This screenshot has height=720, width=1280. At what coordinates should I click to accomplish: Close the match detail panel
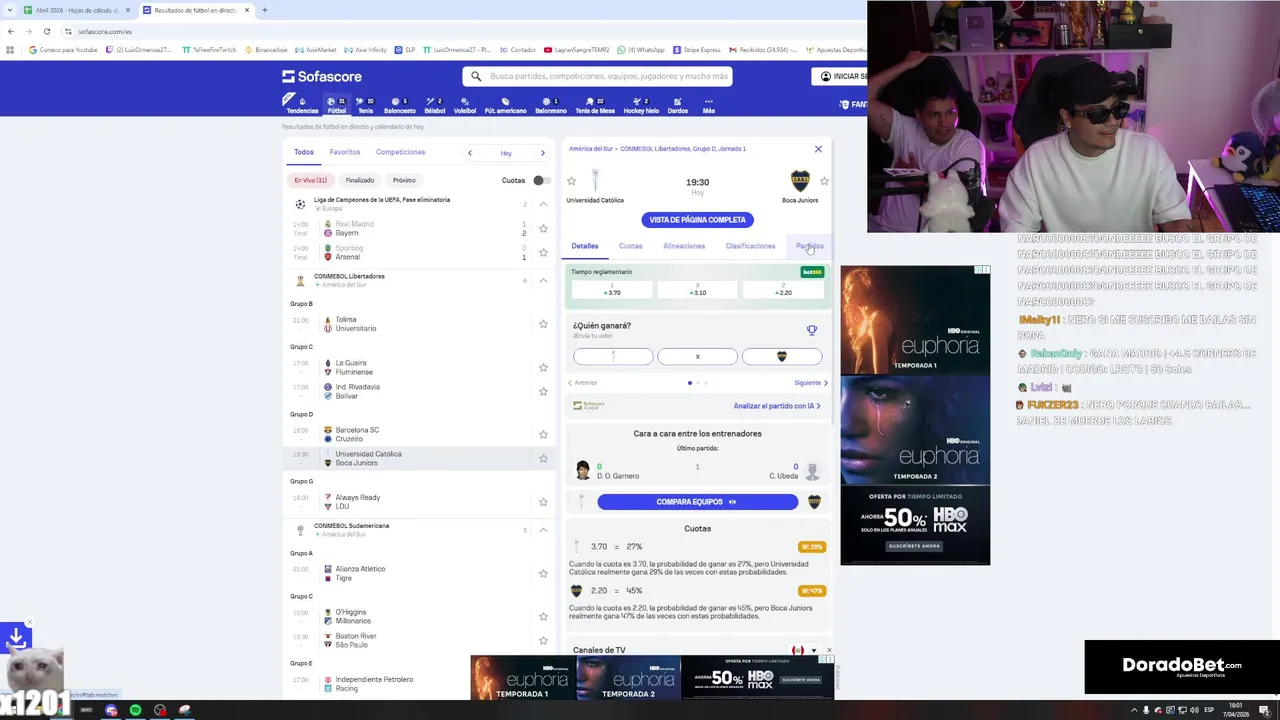(818, 149)
